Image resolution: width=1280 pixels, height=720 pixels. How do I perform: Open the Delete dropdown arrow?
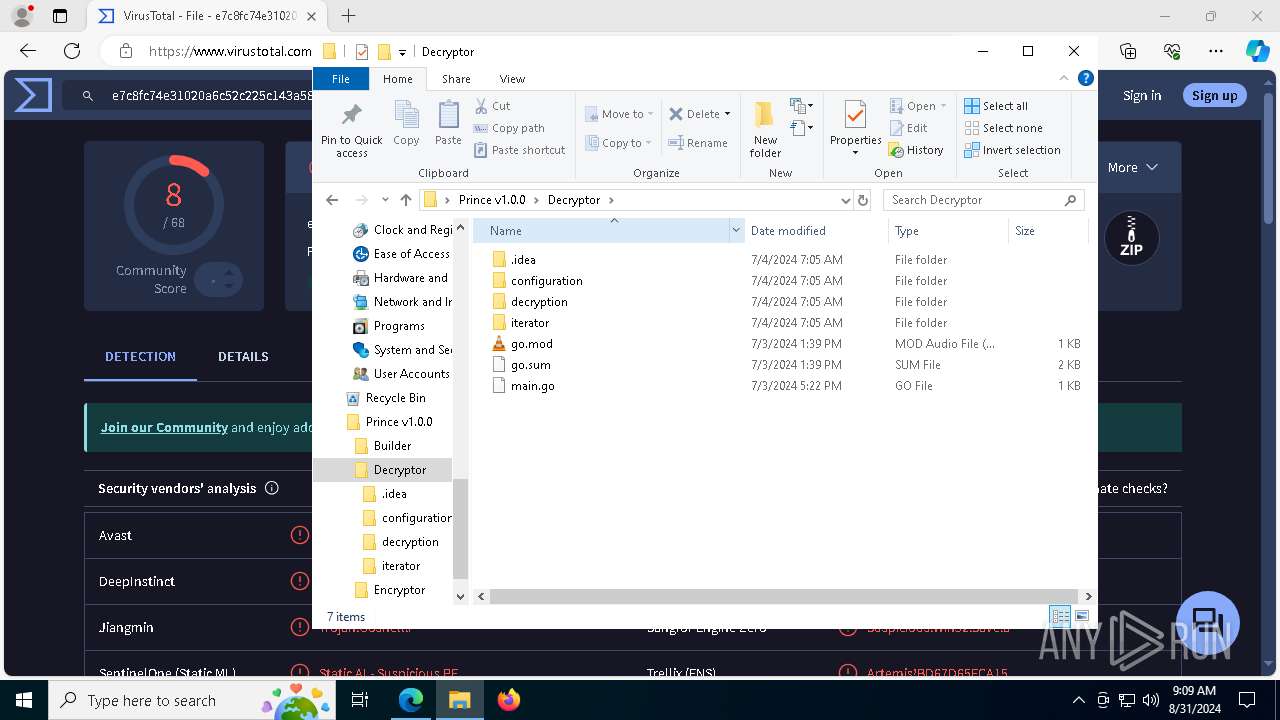click(x=727, y=114)
